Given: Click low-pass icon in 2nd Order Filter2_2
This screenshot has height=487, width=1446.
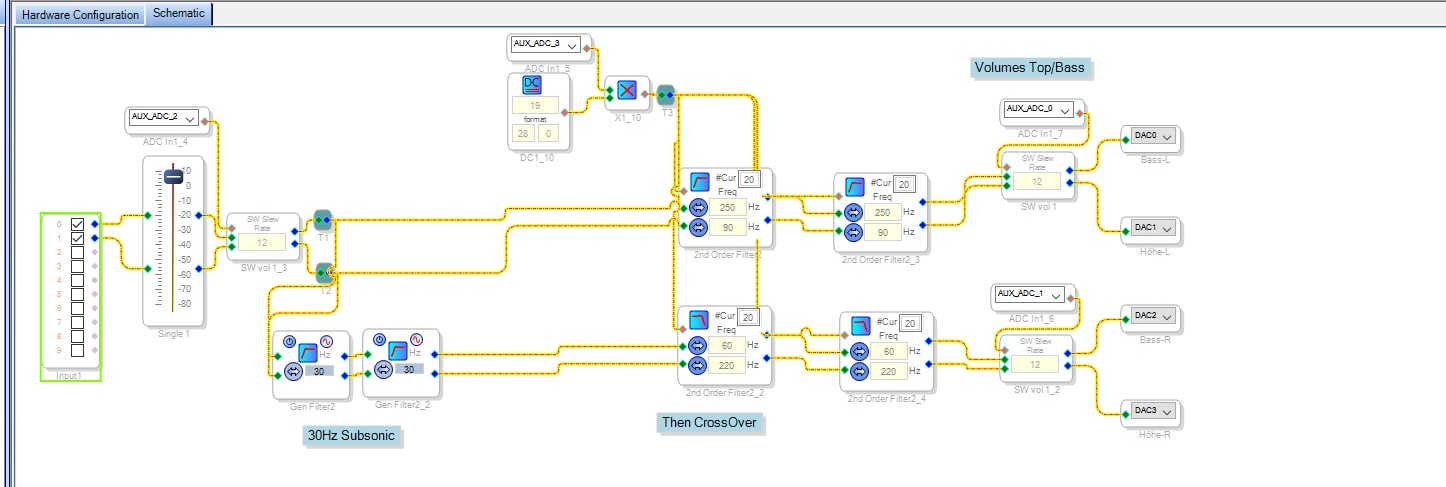Looking at the screenshot, I should [700, 320].
